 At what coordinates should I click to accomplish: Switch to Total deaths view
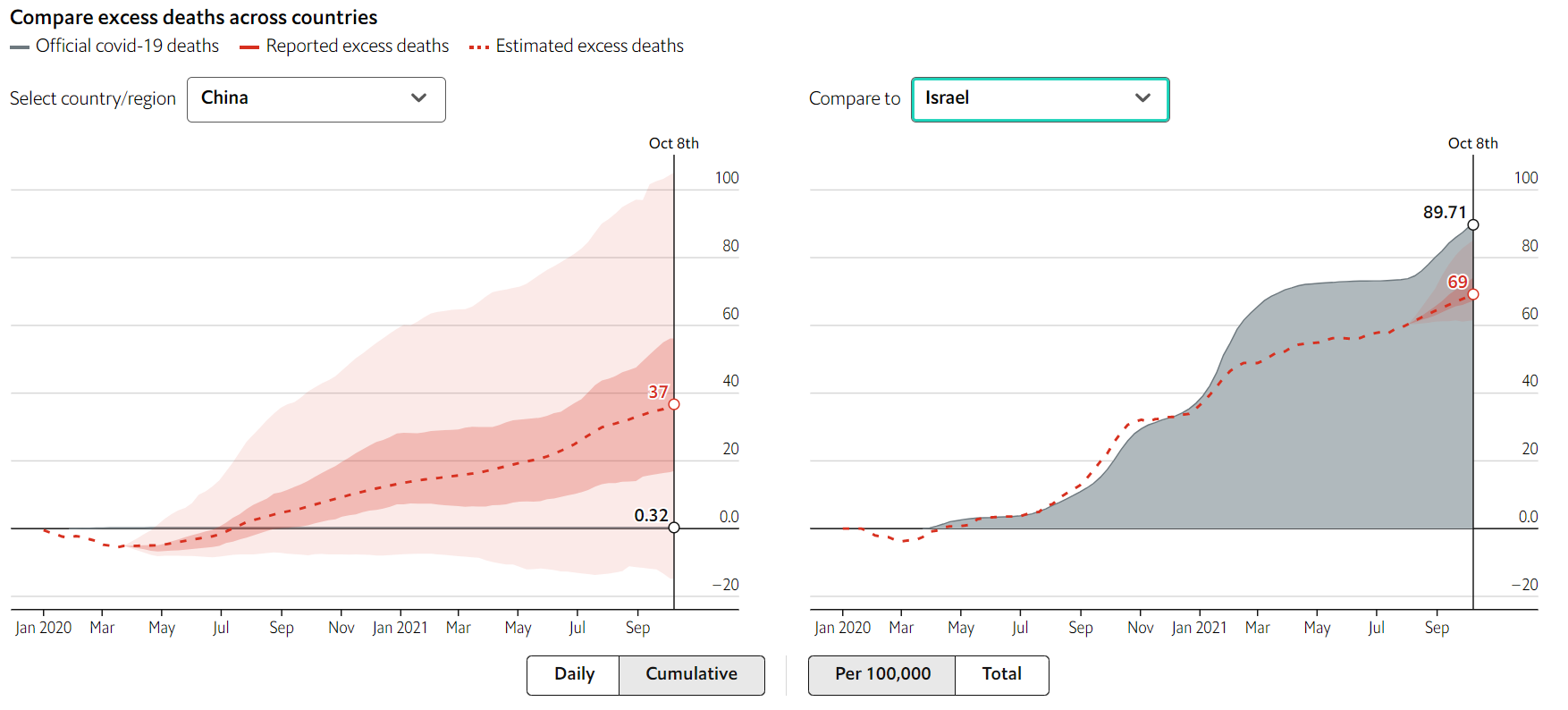(x=1001, y=674)
